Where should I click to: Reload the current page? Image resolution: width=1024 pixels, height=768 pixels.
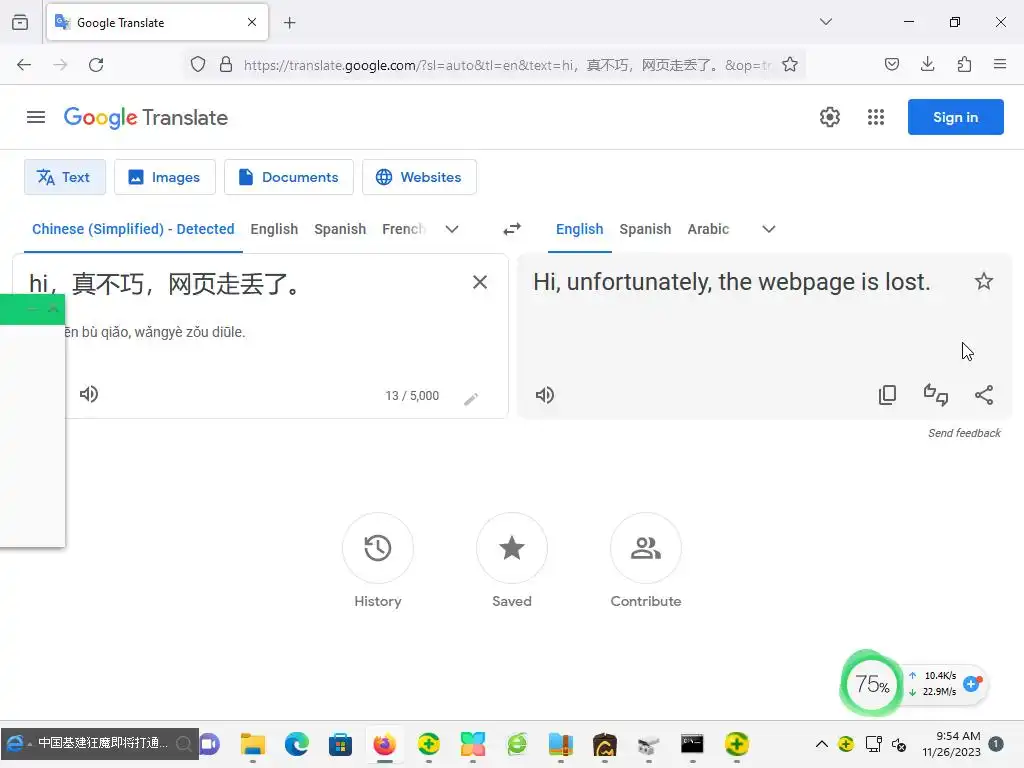pyautogui.click(x=96, y=65)
